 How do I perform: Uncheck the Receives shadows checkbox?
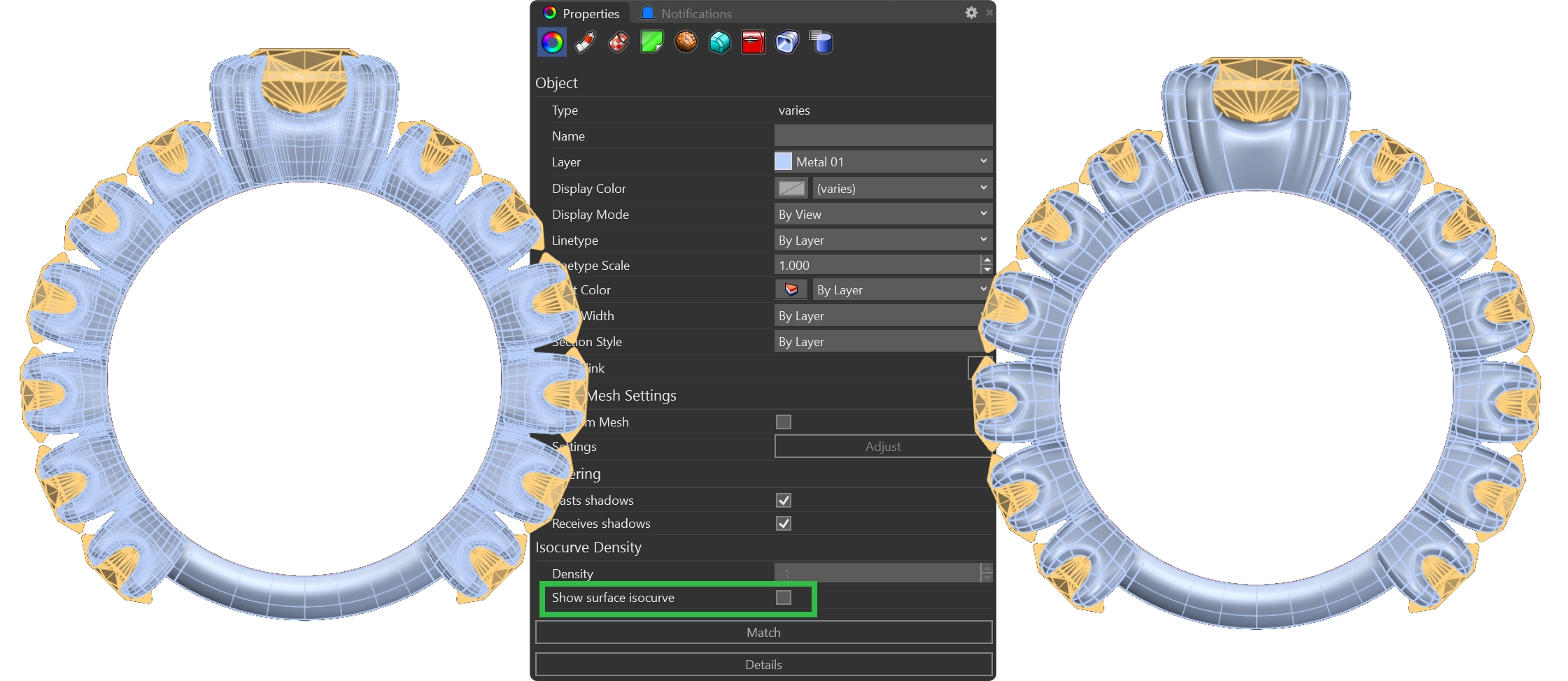(784, 524)
